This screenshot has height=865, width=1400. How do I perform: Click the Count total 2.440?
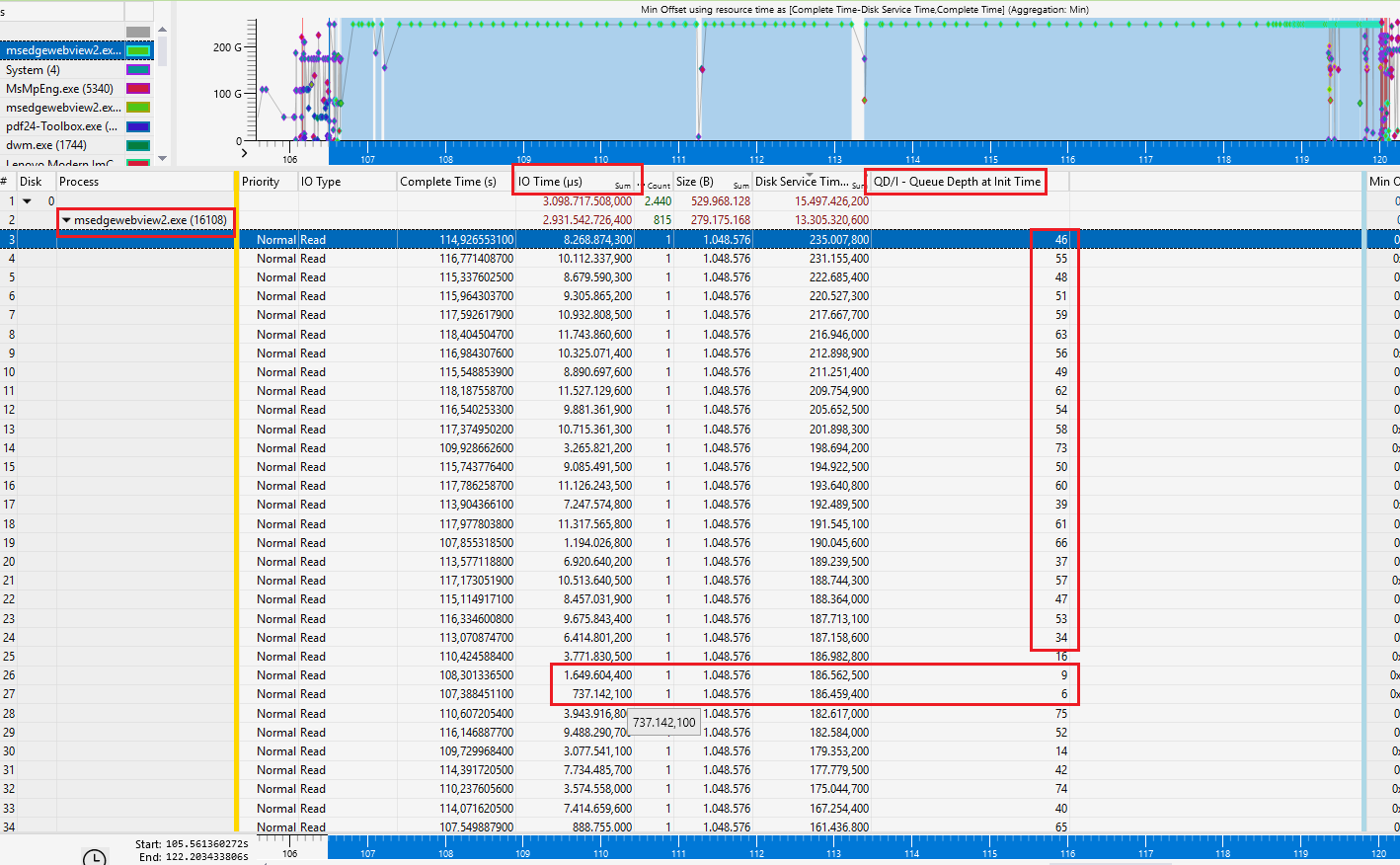659,201
